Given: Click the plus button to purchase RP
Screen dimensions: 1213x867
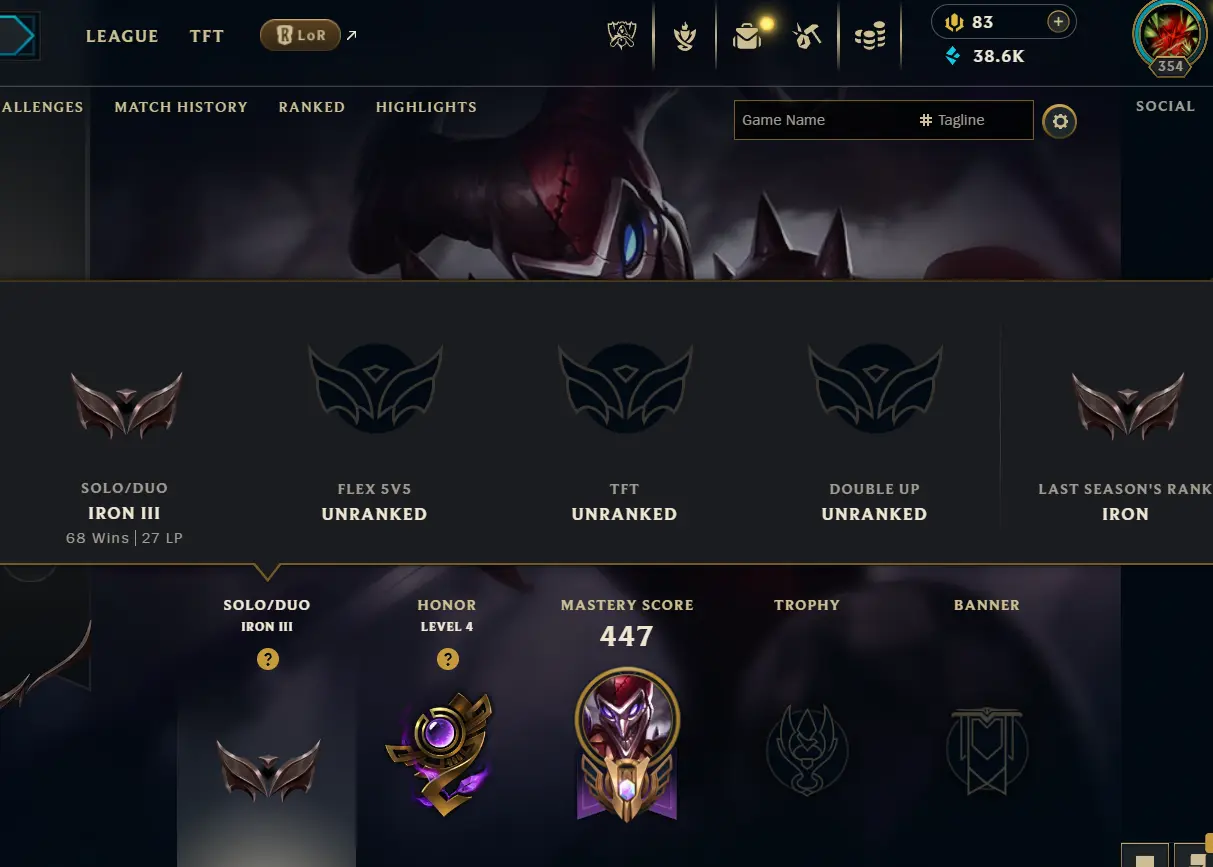Looking at the screenshot, I should click(1058, 22).
